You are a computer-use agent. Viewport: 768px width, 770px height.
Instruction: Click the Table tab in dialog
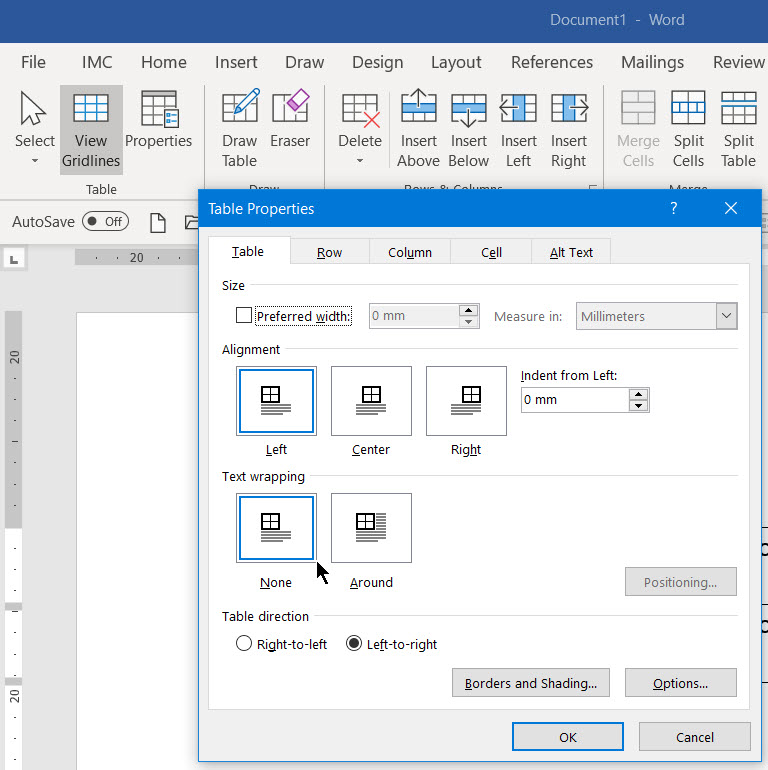click(x=248, y=251)
